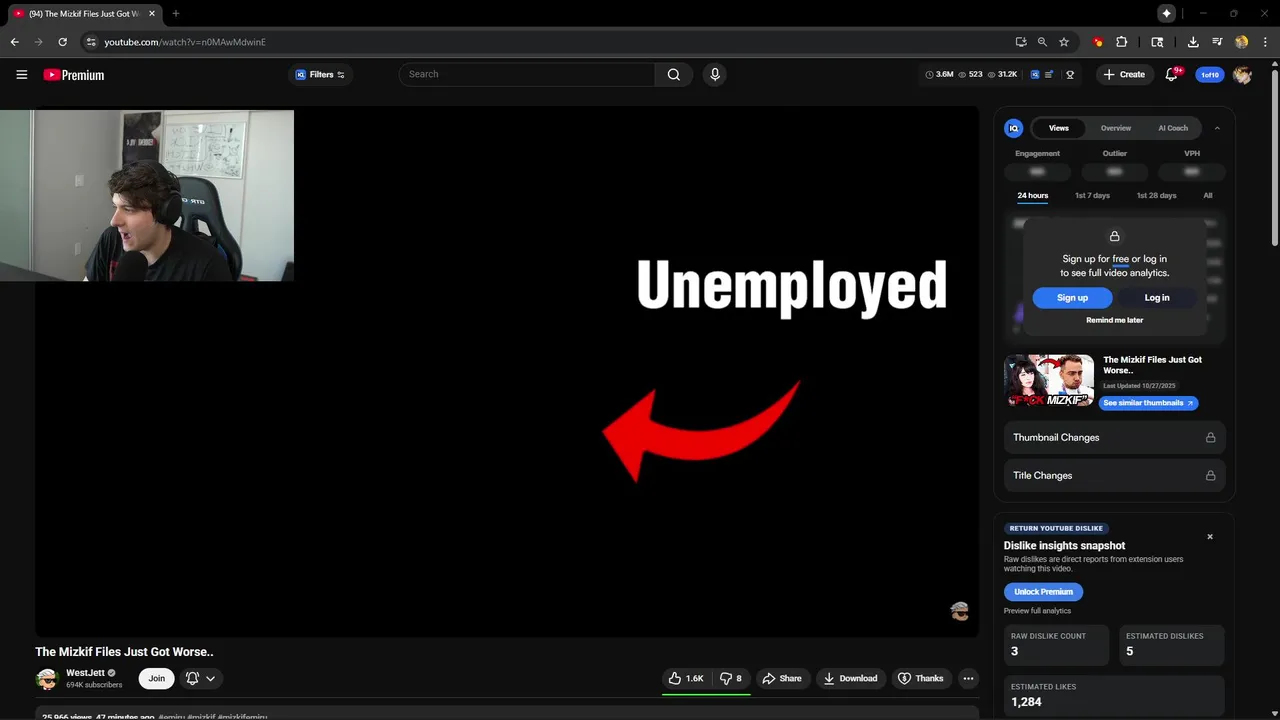Click the Preview full analytics link
Screen dimensions: 1280x720
[x=1037, y=611]
